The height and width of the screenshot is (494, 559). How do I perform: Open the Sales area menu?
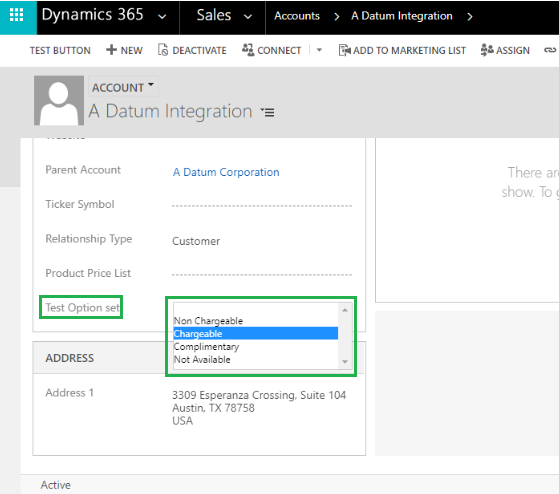214,15
